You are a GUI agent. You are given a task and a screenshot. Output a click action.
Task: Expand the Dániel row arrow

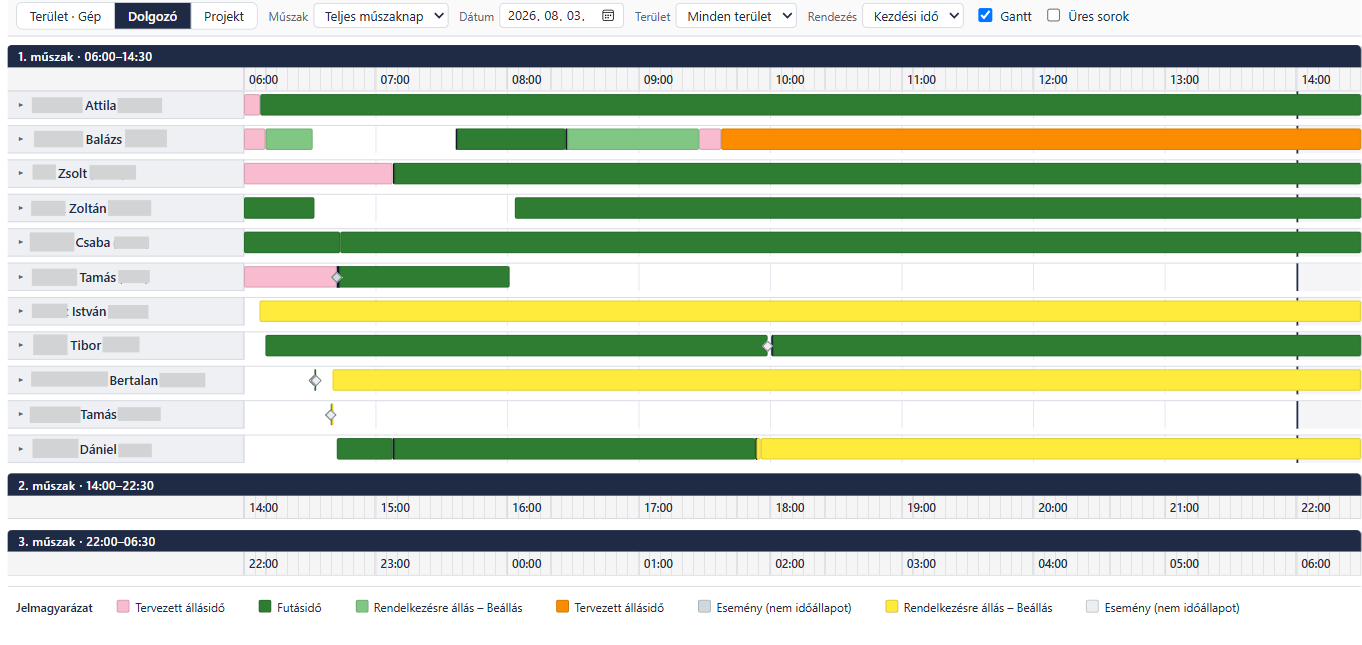tap(20, 449)
